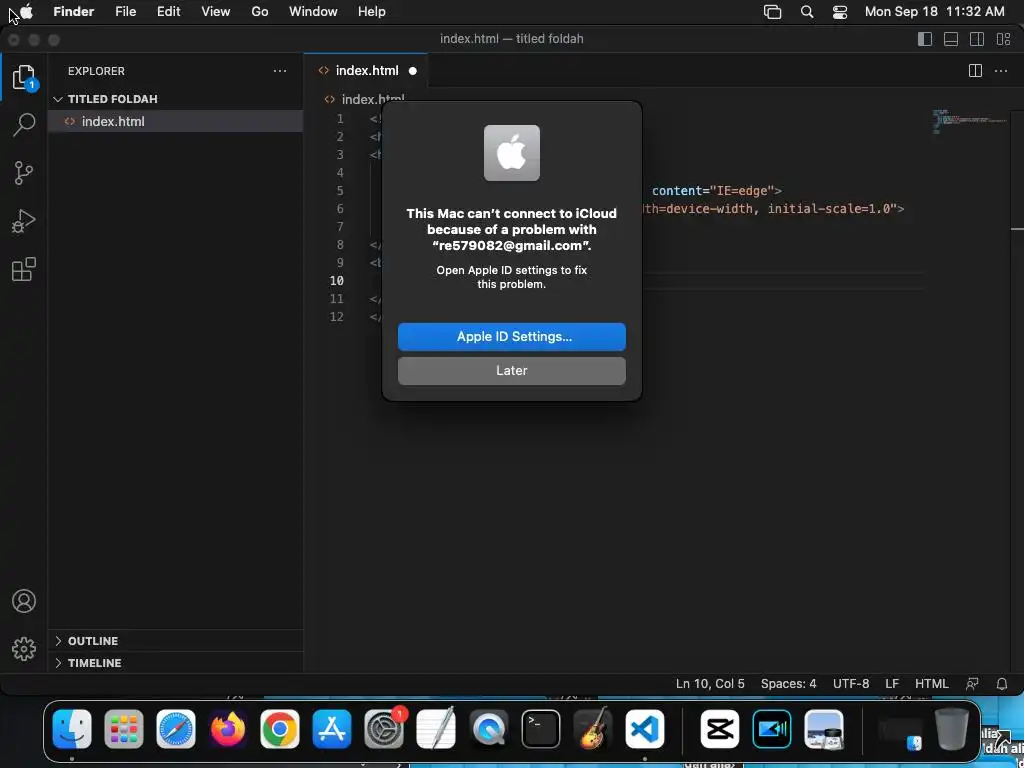
Task: Select encoding UTF-8 in status bar
Action: 851,684
